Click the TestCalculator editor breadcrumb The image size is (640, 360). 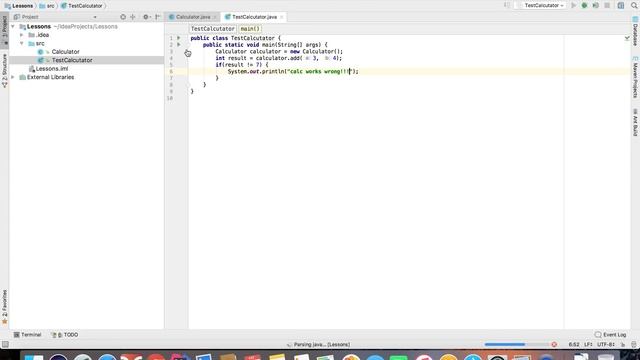(213, 29)
